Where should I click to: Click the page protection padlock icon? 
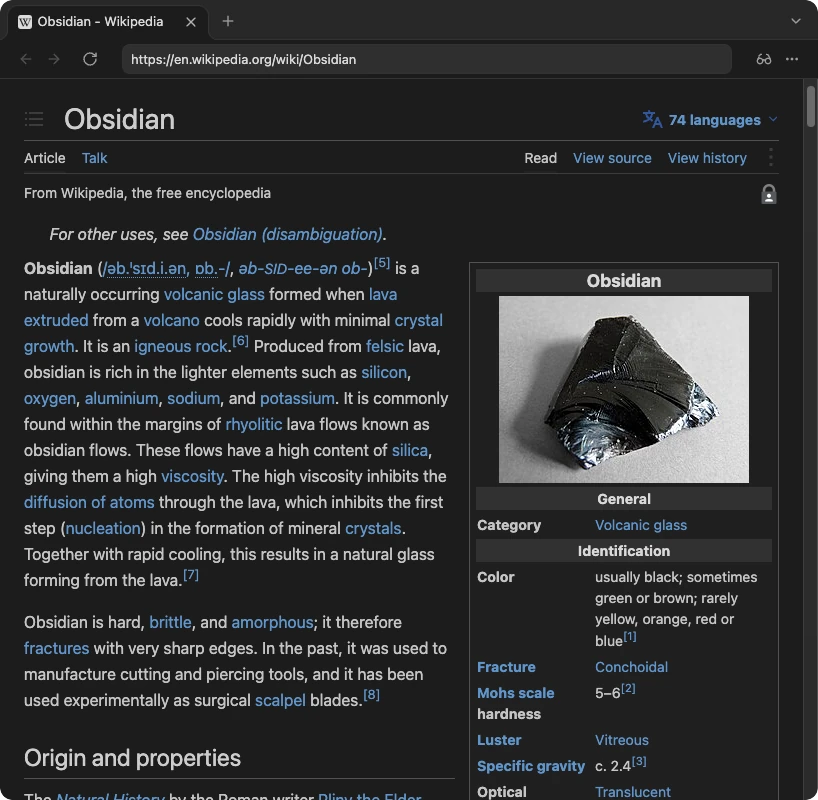pos(768,194)
